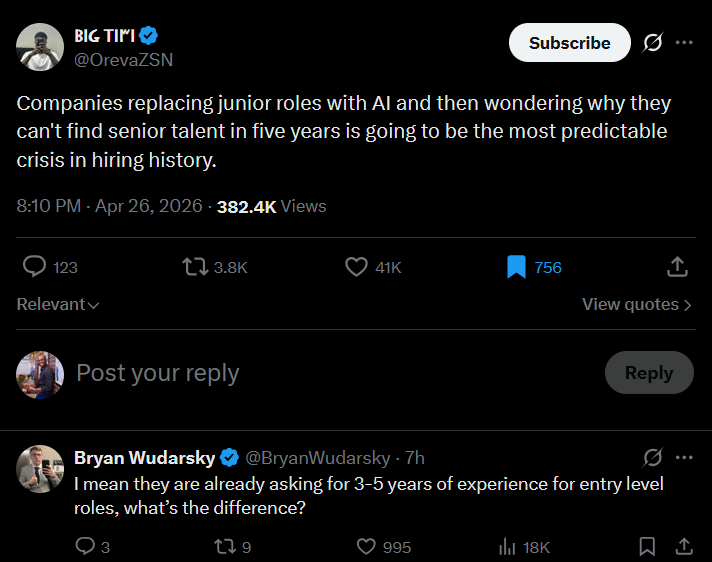Like the main post with heart icon

click(356, 267)
